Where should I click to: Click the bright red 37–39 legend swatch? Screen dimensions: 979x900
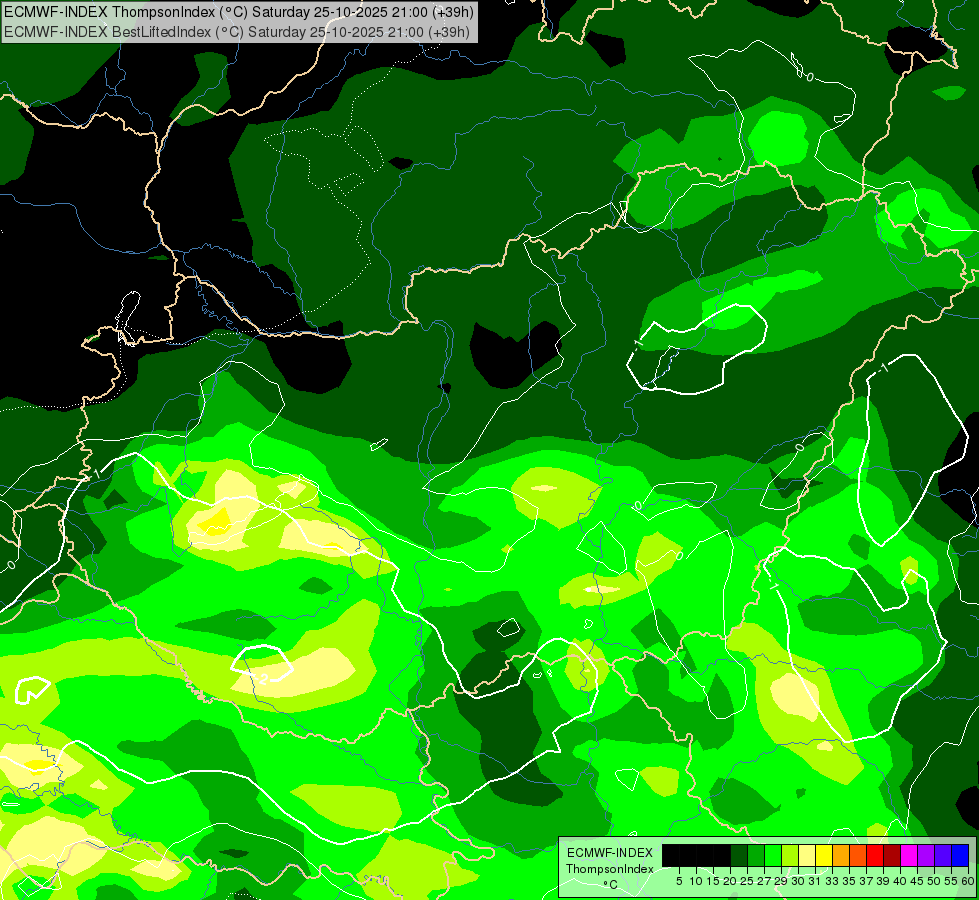coord(875,855)
